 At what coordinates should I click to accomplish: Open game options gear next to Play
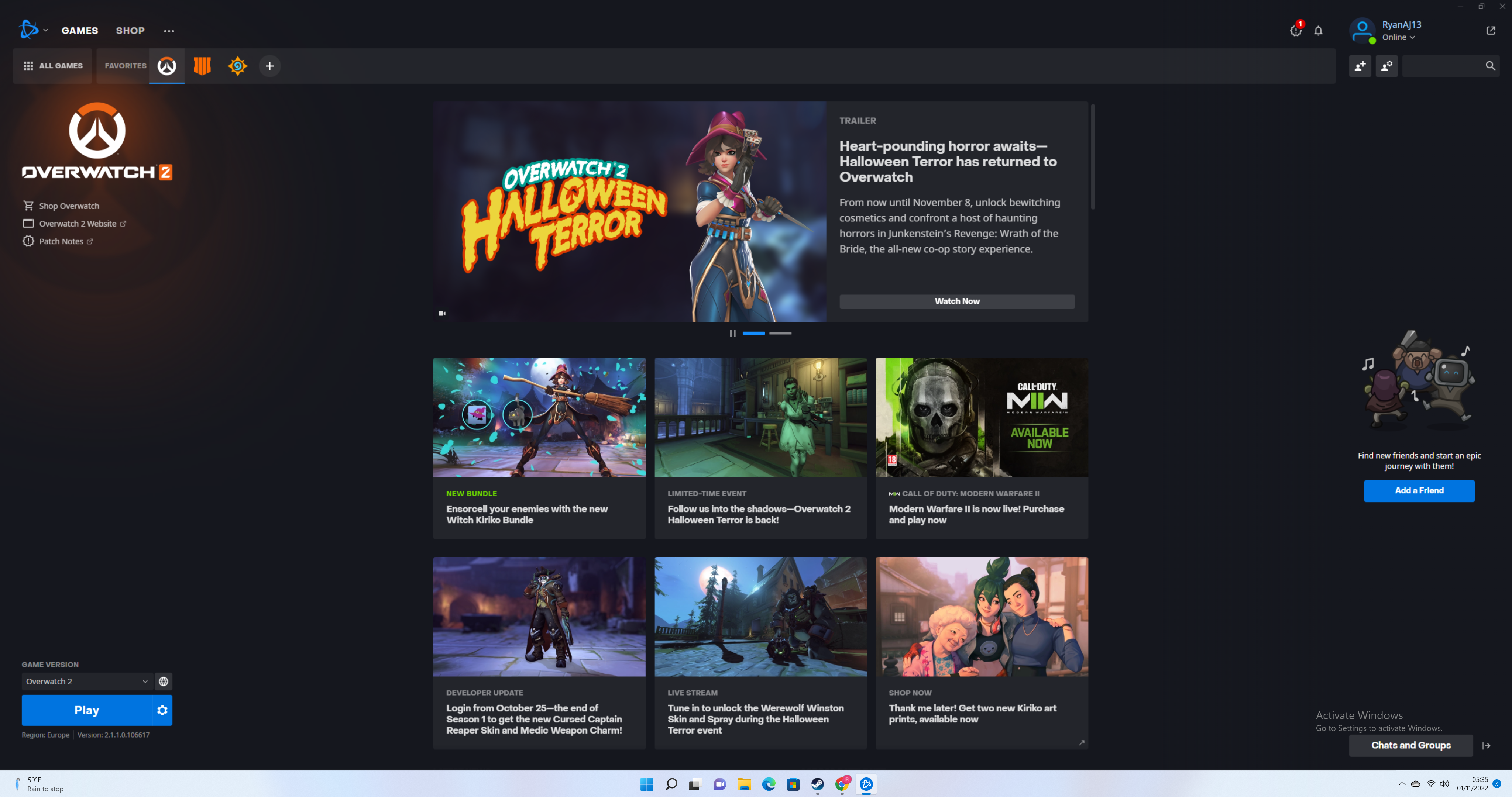click(162, 710)
